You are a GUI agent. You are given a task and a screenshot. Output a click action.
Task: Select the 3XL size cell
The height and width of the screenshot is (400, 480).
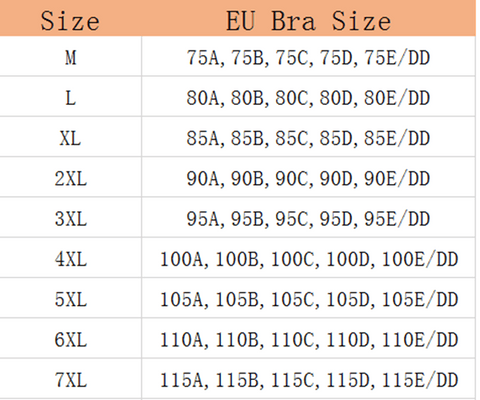(x=70, y=218)
